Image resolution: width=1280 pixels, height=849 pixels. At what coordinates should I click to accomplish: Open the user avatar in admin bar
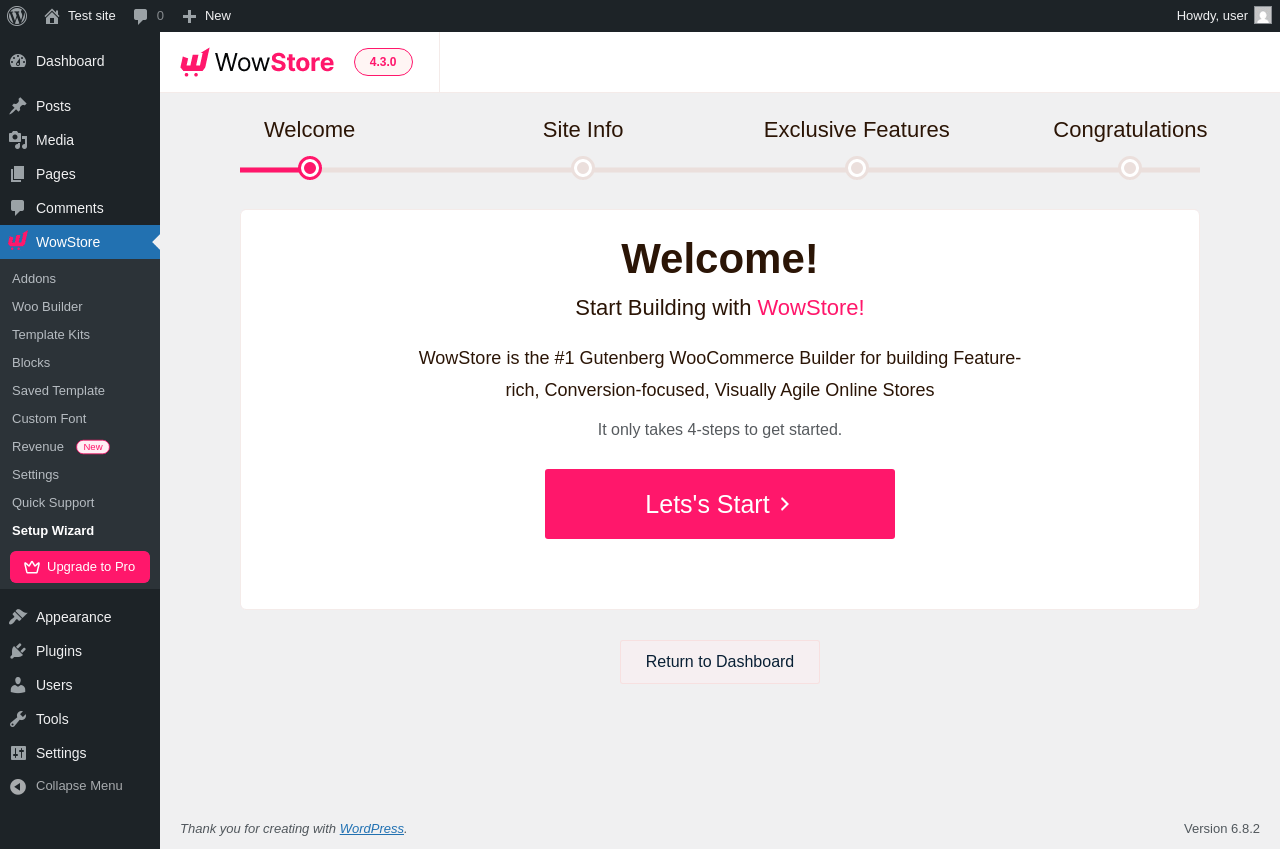1263,15
